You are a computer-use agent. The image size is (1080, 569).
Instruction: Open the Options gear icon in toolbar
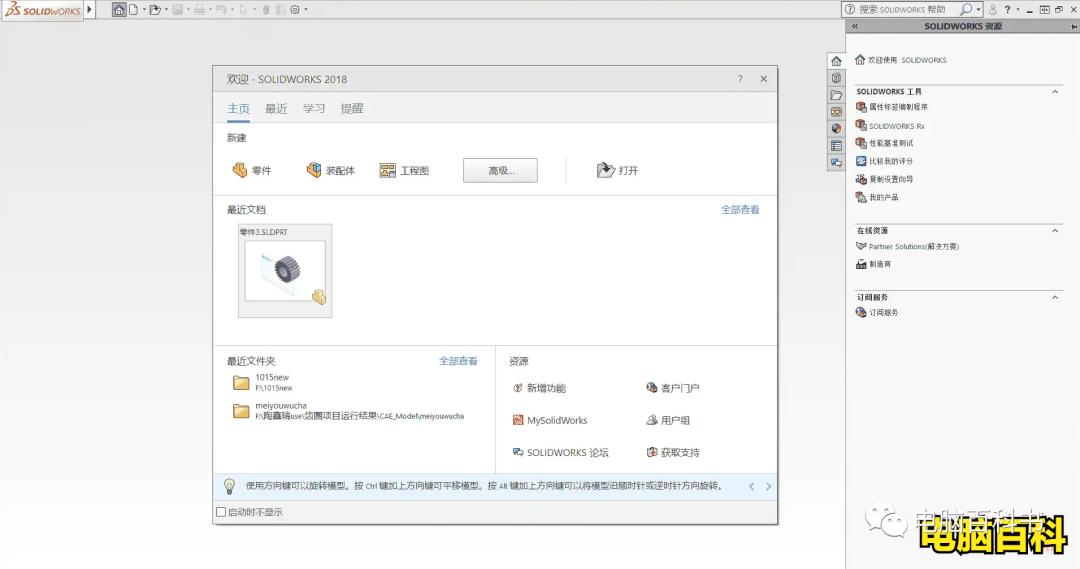pyautogui.click(x=295, y=10)
